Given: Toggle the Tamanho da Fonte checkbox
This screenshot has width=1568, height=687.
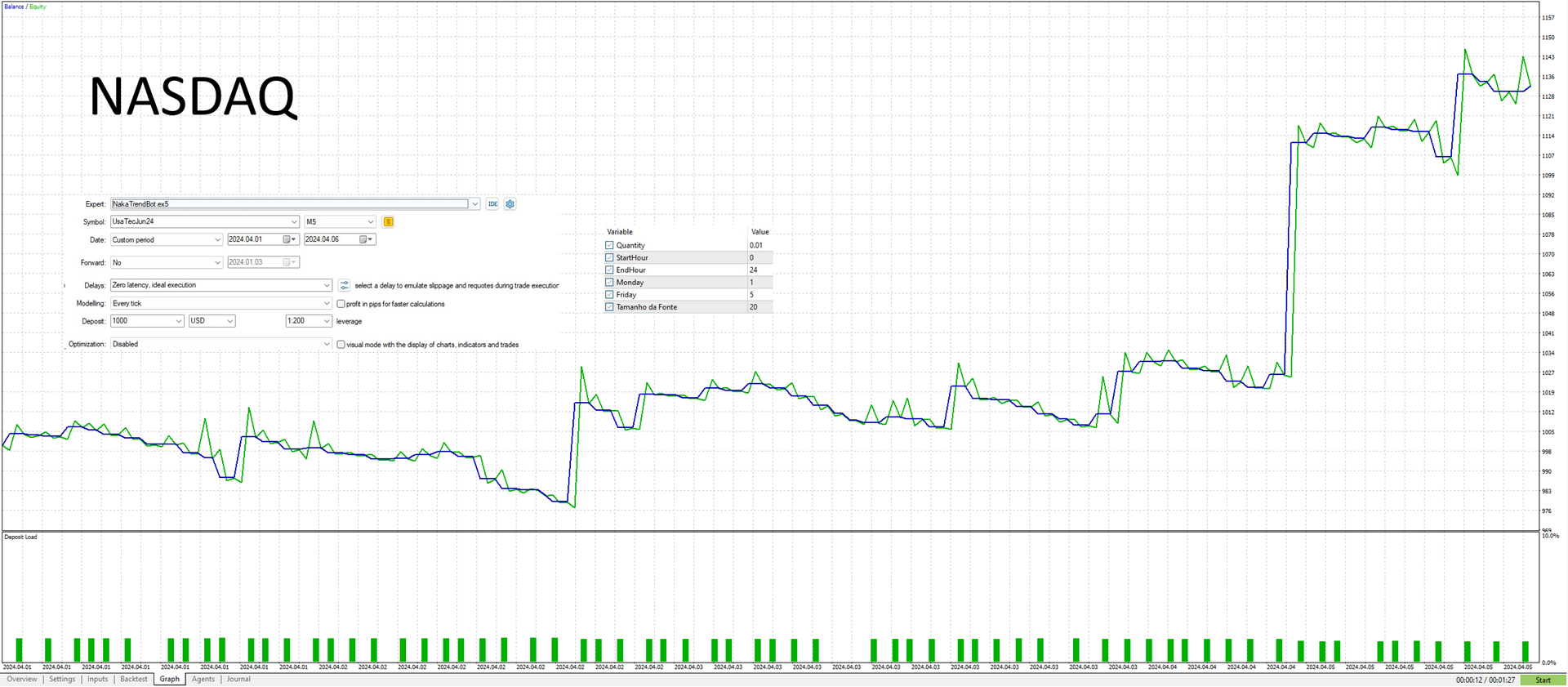Looking at the screenshot, I should click(x=609, y=307).
